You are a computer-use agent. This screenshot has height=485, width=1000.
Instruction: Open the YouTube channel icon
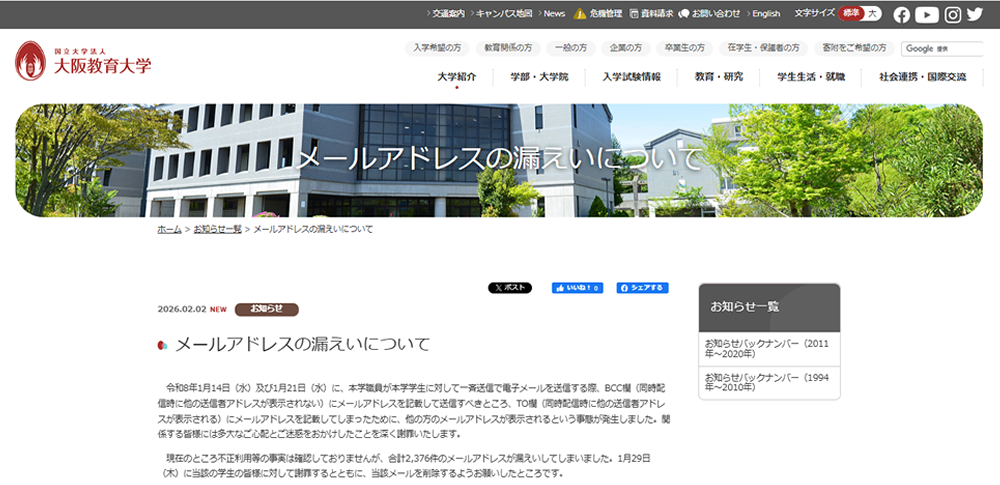927,14
